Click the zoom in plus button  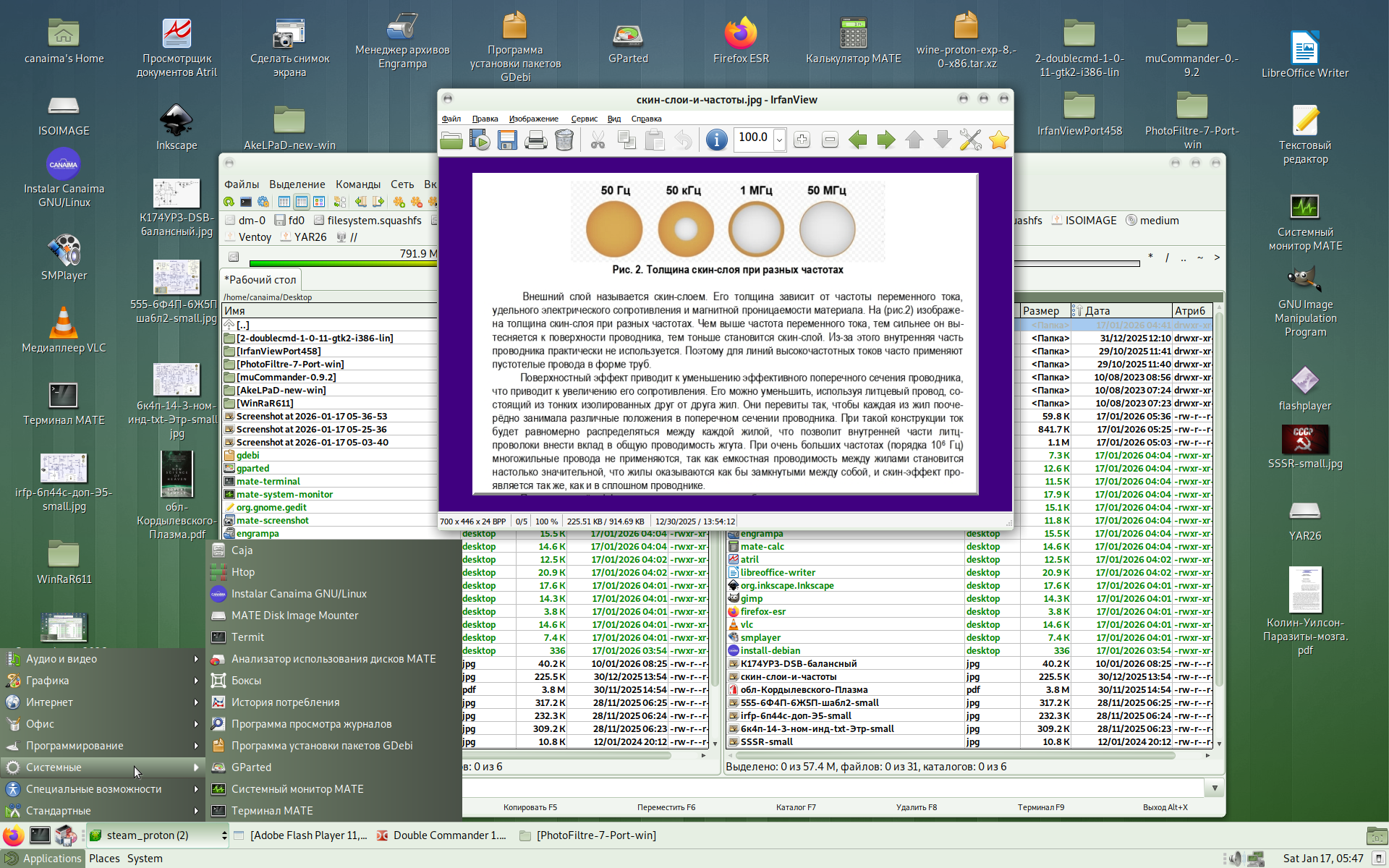802,140
